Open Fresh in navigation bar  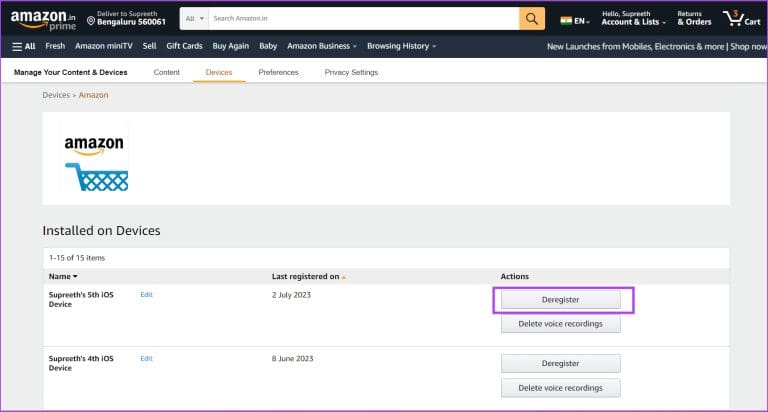click(x=55, y=46)
